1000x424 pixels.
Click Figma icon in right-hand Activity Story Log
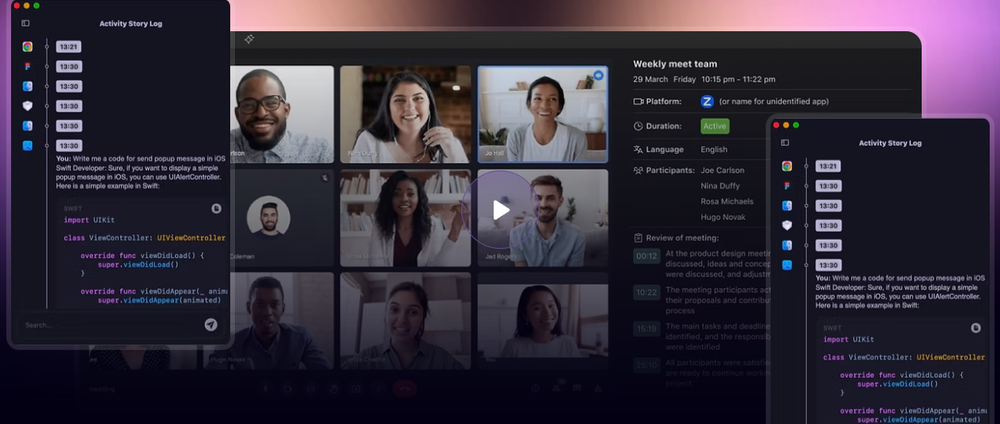coord(787,186)
